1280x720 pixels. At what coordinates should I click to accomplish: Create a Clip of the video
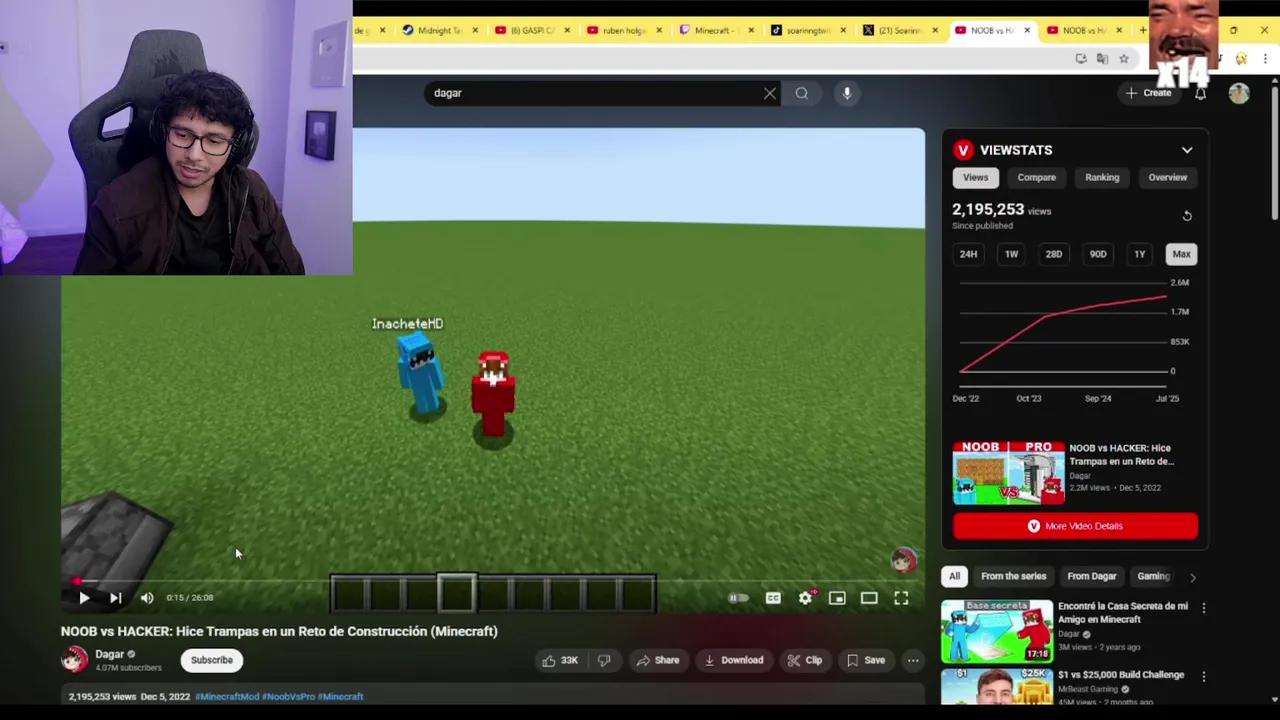click(x=804, y=660)
